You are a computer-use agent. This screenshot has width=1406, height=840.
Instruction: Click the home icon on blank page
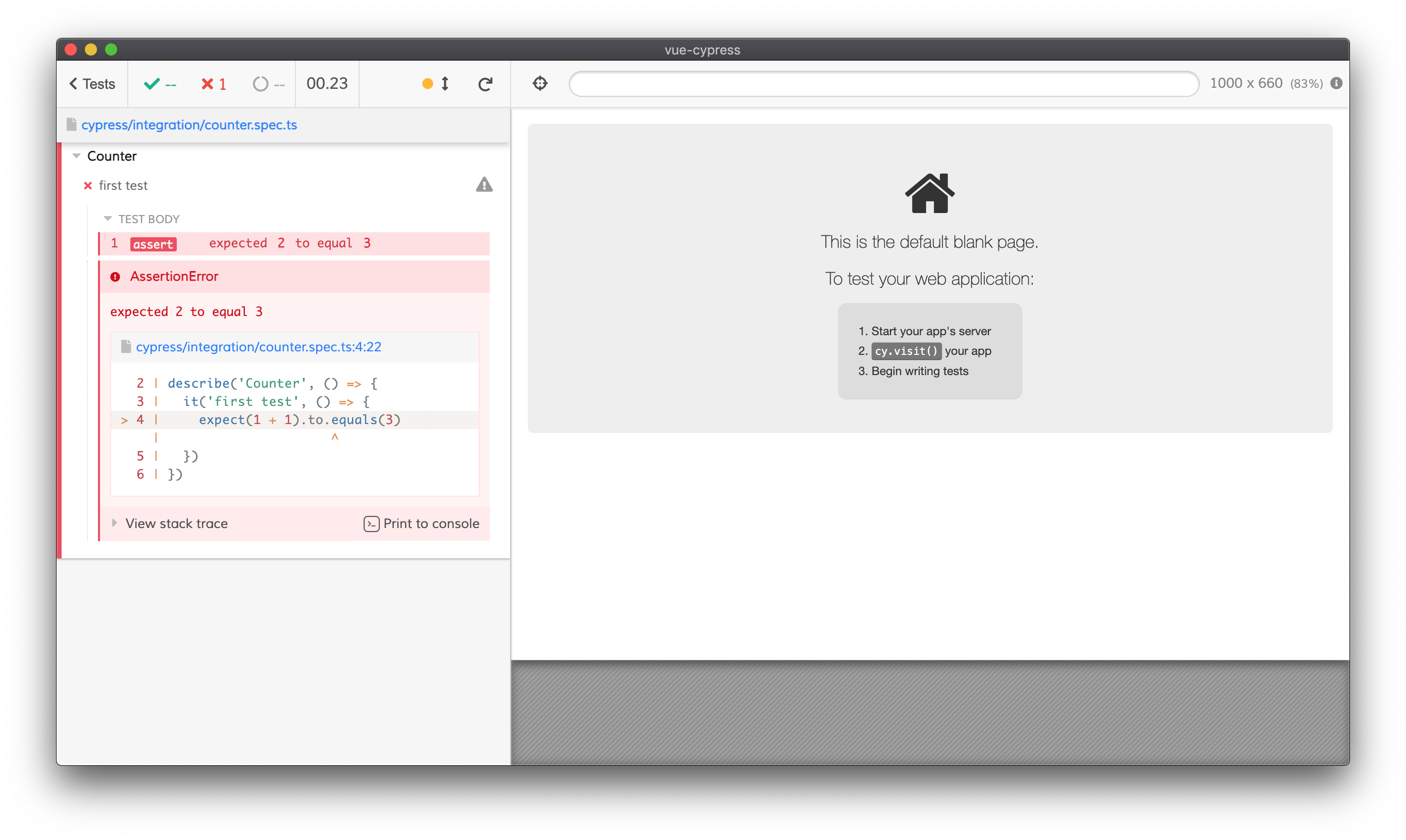[x=930, y=193]
